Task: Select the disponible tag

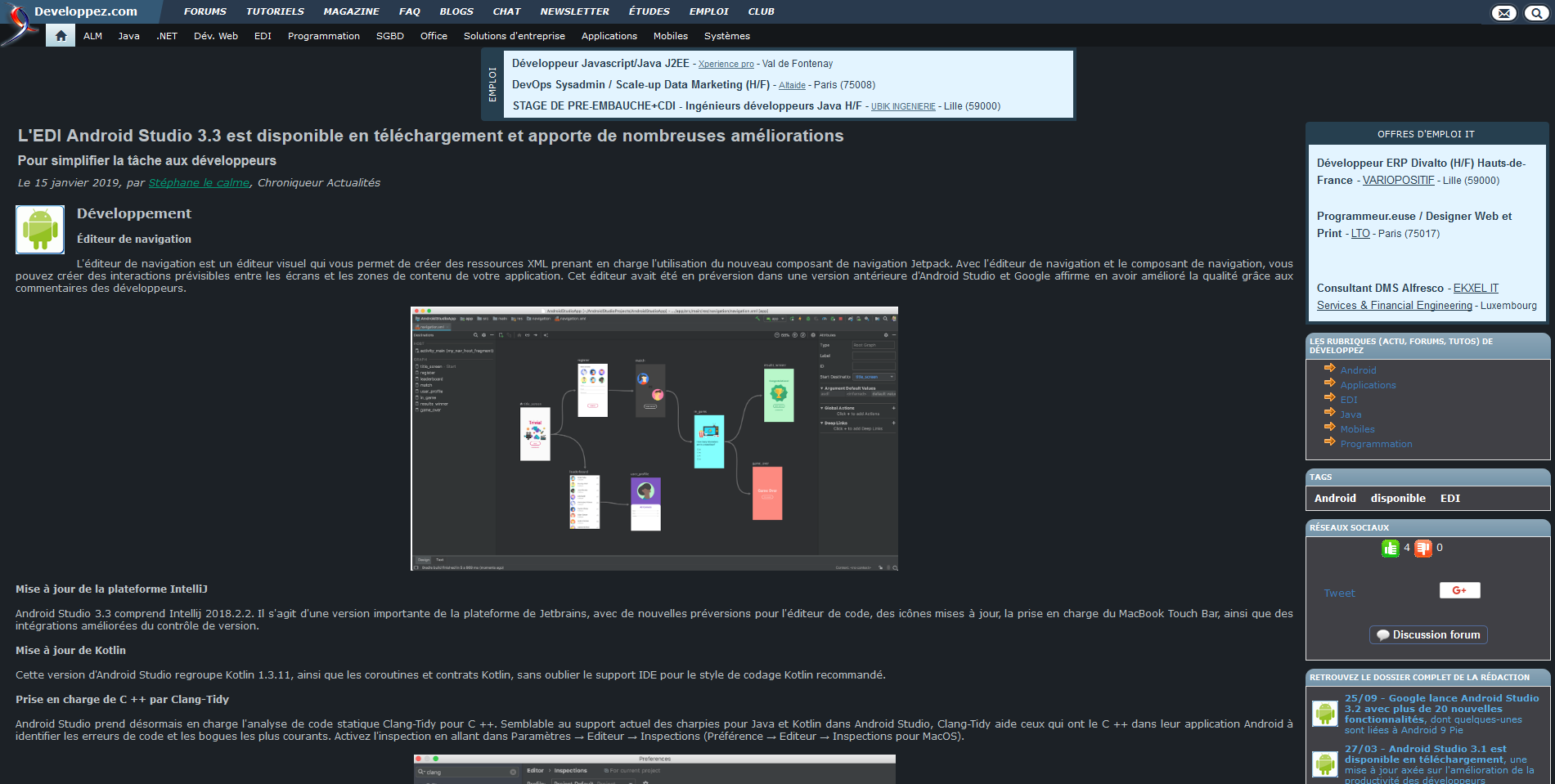Action: (1398, 498)
